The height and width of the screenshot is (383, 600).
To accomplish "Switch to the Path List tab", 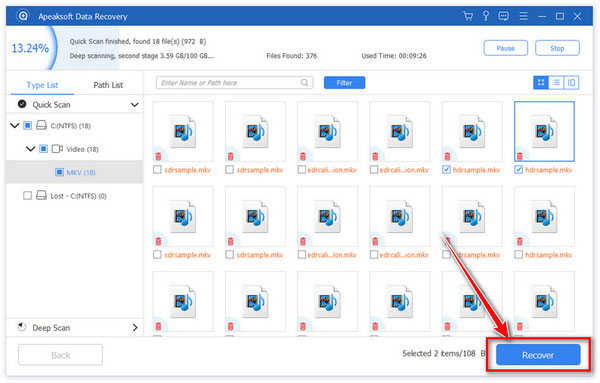I will tap(108, 85).
